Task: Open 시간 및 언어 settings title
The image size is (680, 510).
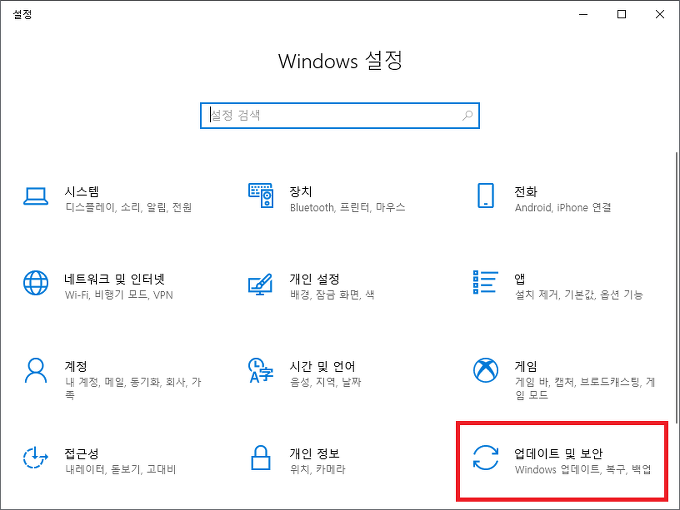Action: (322, 366)
